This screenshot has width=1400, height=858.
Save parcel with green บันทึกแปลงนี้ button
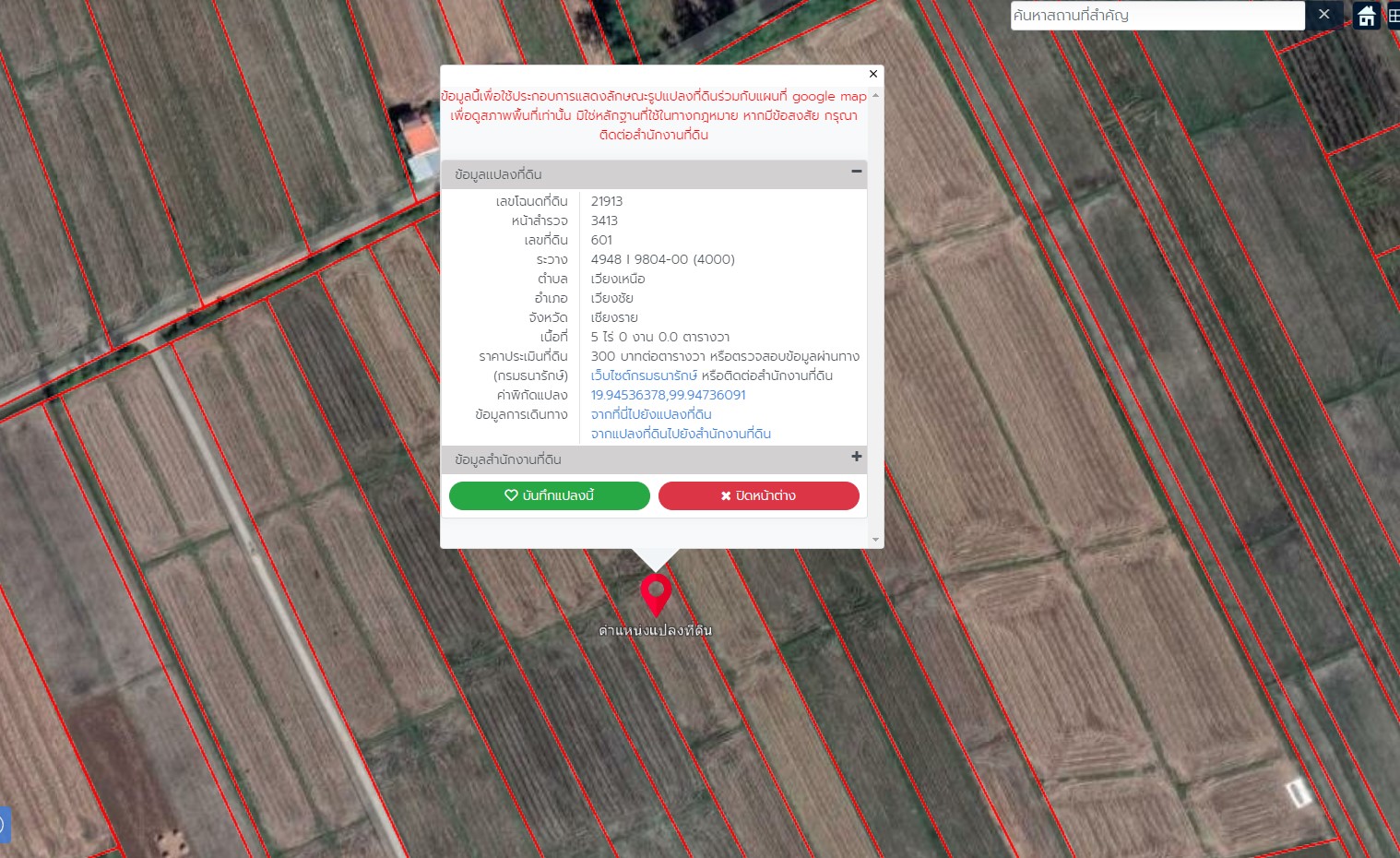point(550,495)
